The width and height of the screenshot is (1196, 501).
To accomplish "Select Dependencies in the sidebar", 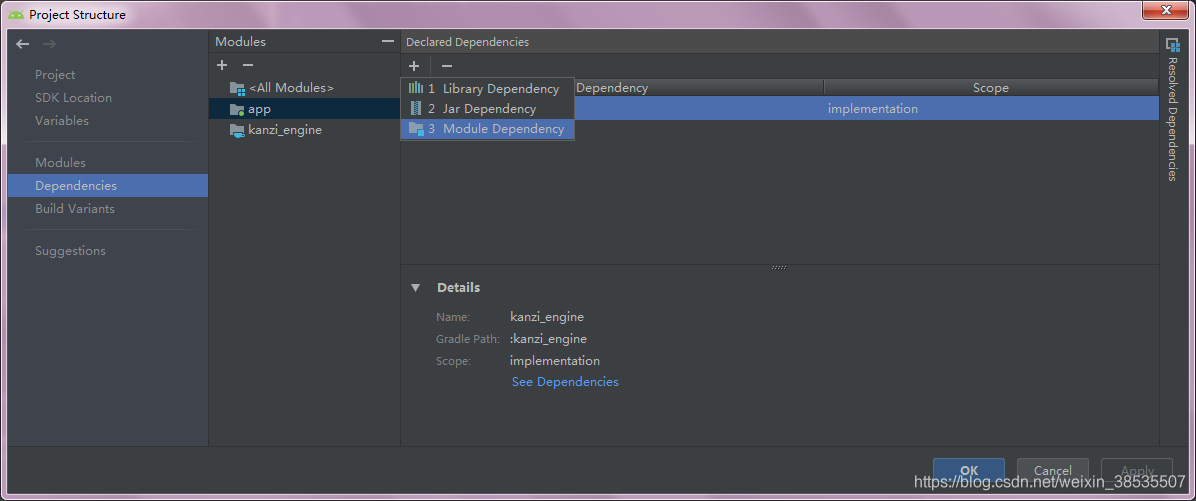I will click(108, 185).
